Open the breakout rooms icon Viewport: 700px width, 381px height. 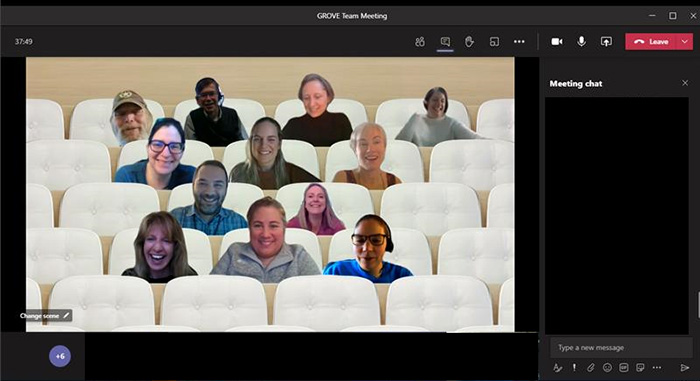click(494, 42)
